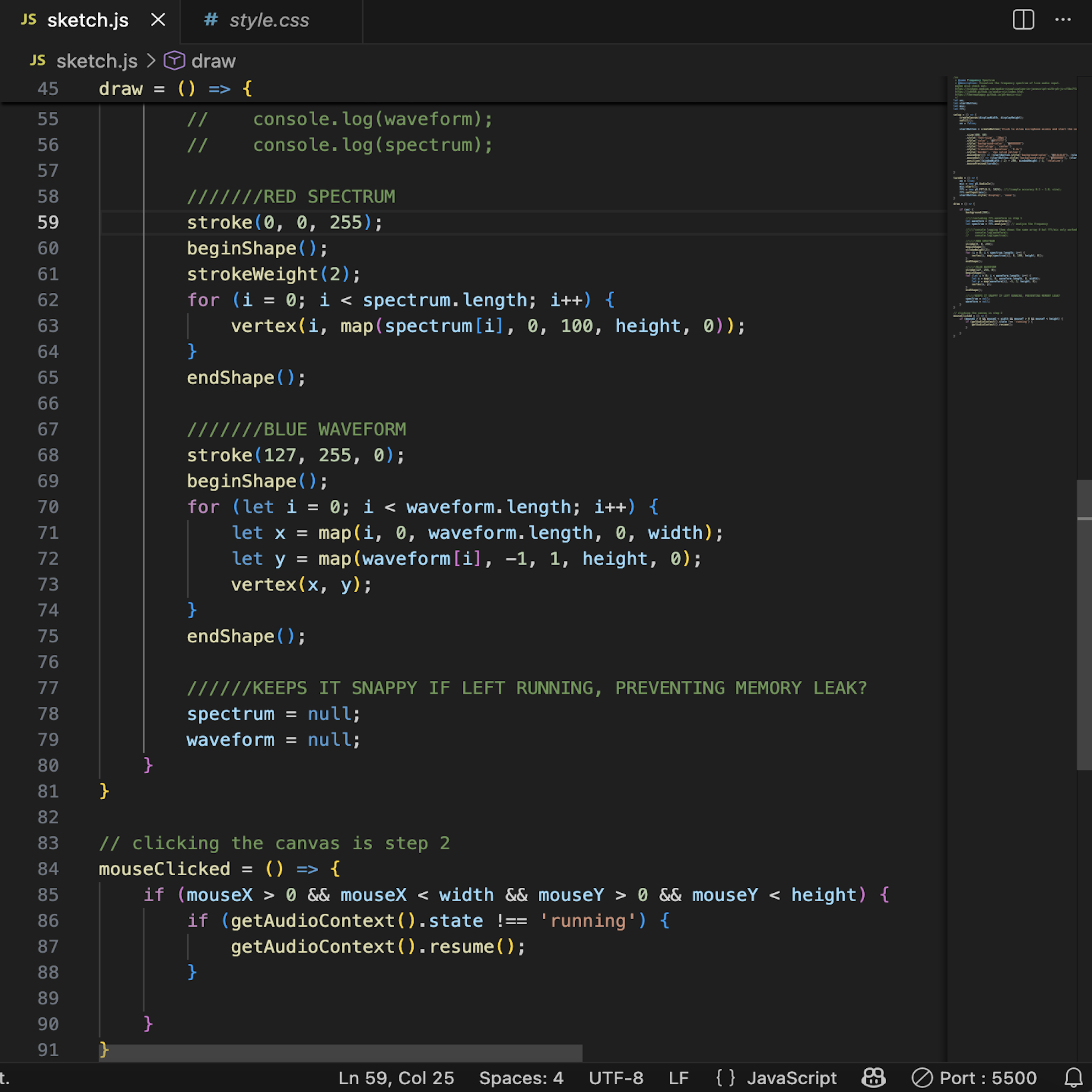Click the Port : 5500 live server
1092x1092 pixels.
tap(974, 1078)
